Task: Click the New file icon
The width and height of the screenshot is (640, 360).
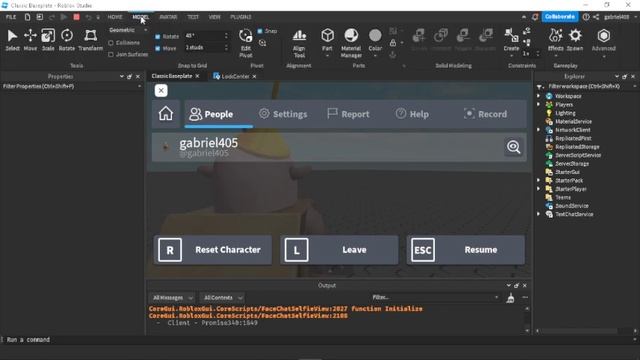Action: click(x=27, y=17)
